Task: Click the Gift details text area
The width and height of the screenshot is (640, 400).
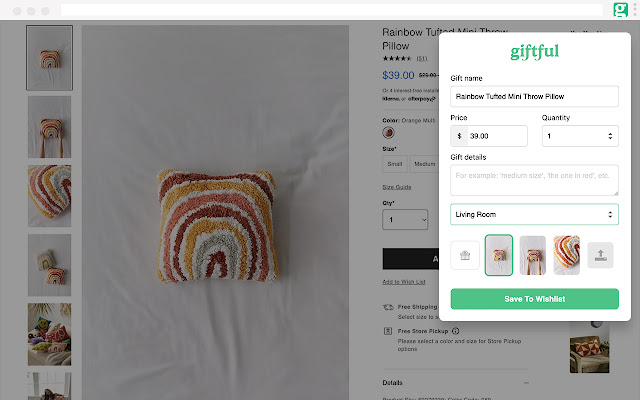Action: point(534,180)
